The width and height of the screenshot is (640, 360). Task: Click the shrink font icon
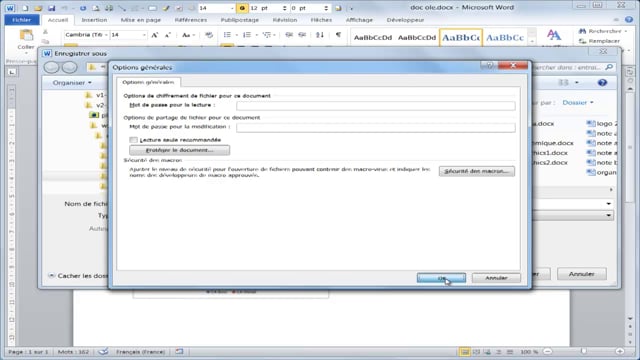(x=168, y=35)
